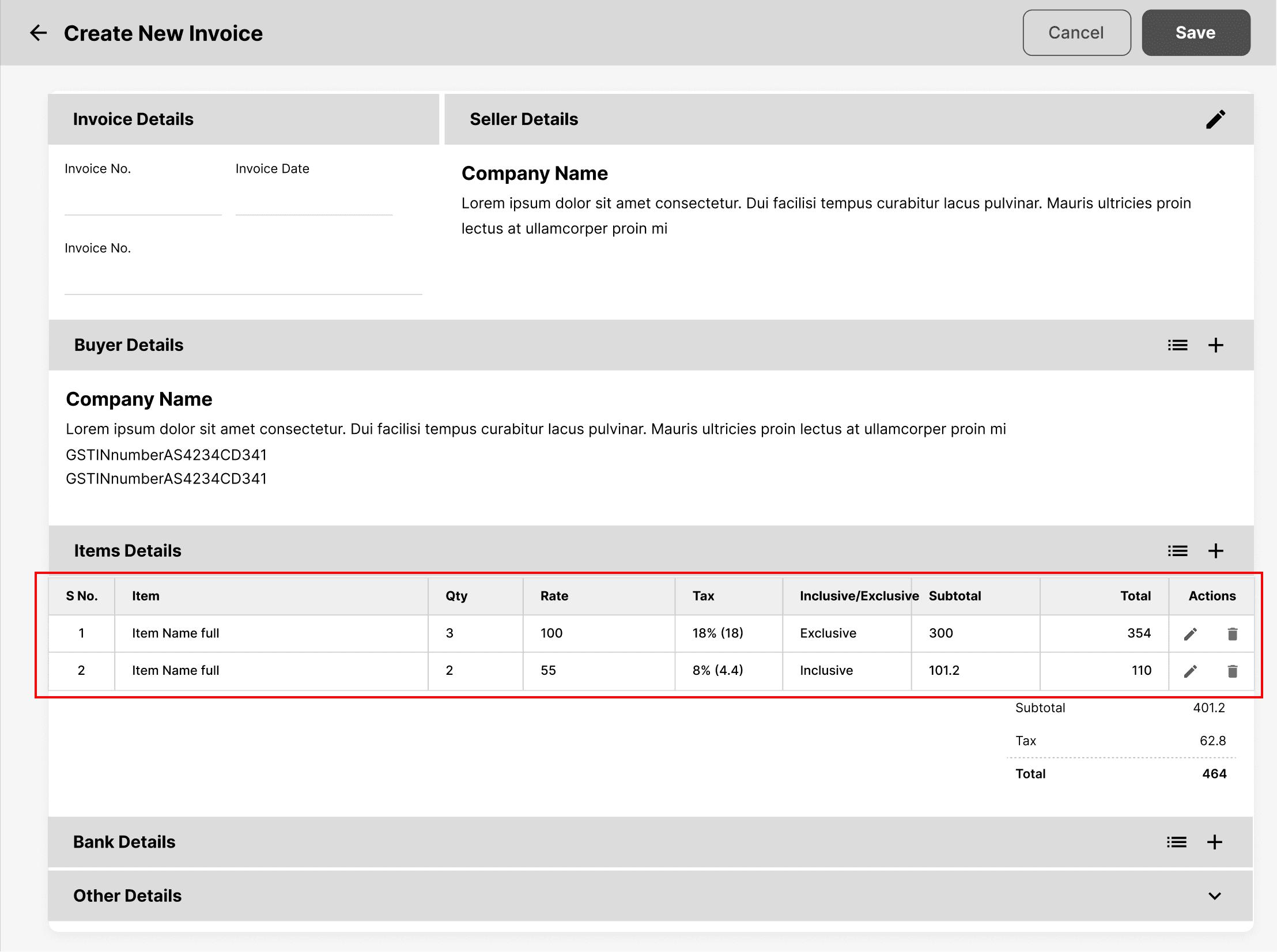Add a new buyer with plus icon
The image size is (1277, 952).
click(1215, 345)
